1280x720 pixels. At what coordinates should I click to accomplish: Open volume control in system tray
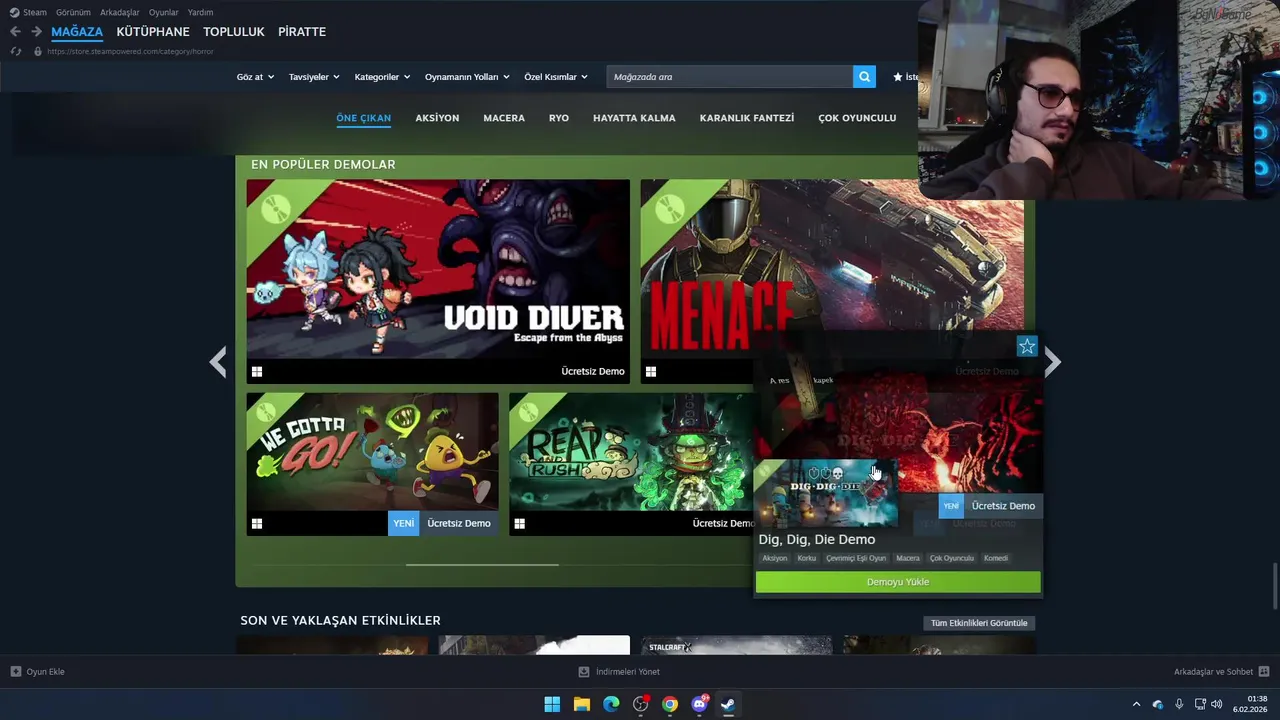tap(1217, 705)
